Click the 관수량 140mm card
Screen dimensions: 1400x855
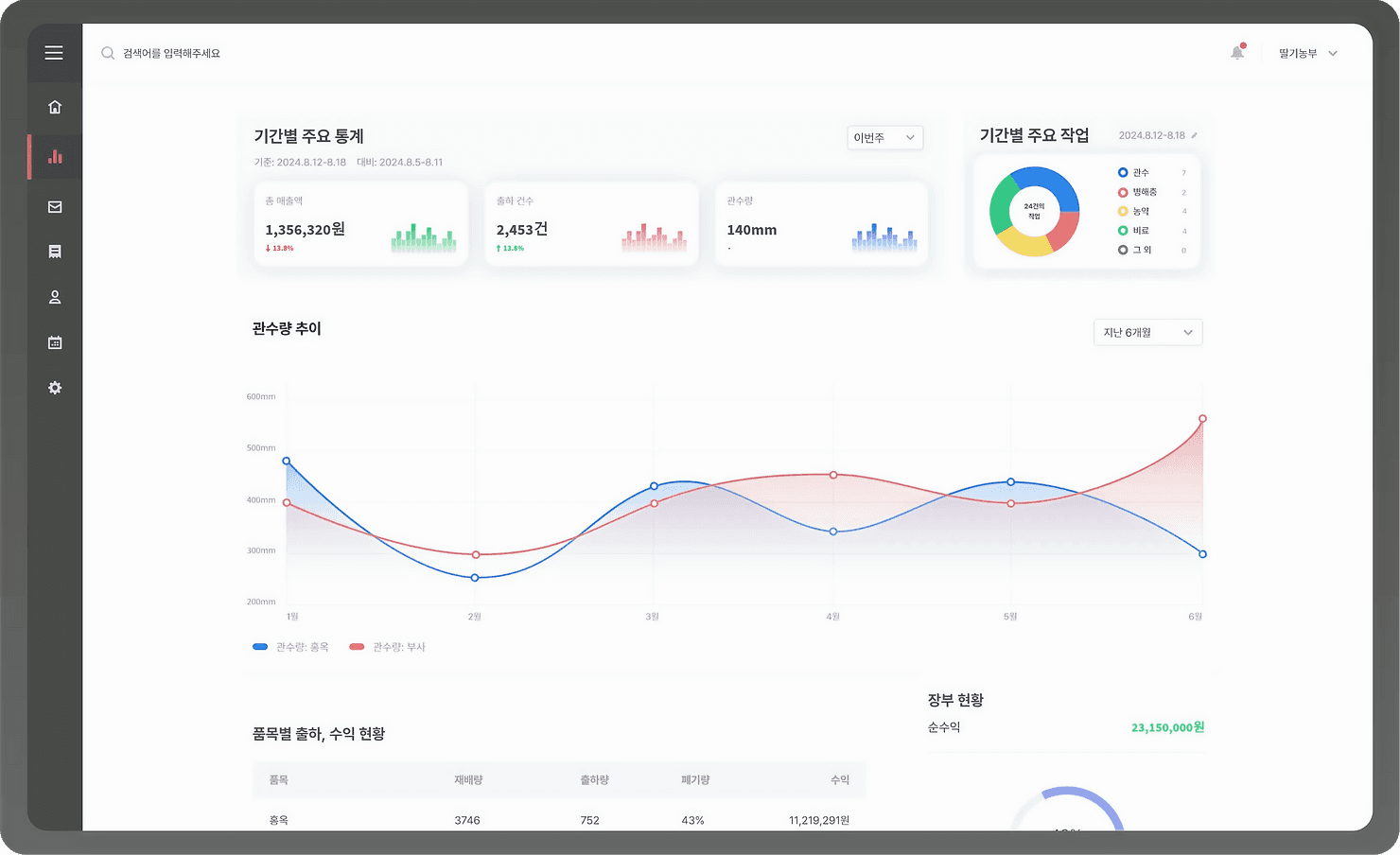(x=821, y=224)
